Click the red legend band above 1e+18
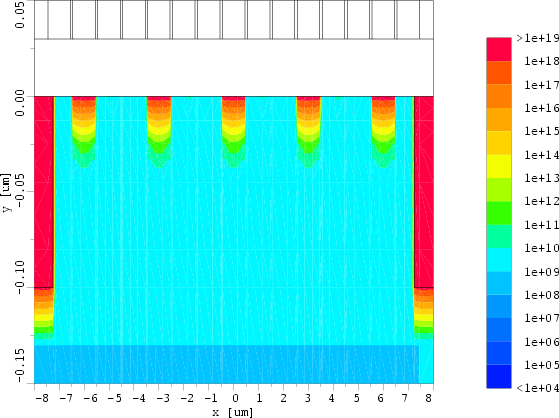 499,49
